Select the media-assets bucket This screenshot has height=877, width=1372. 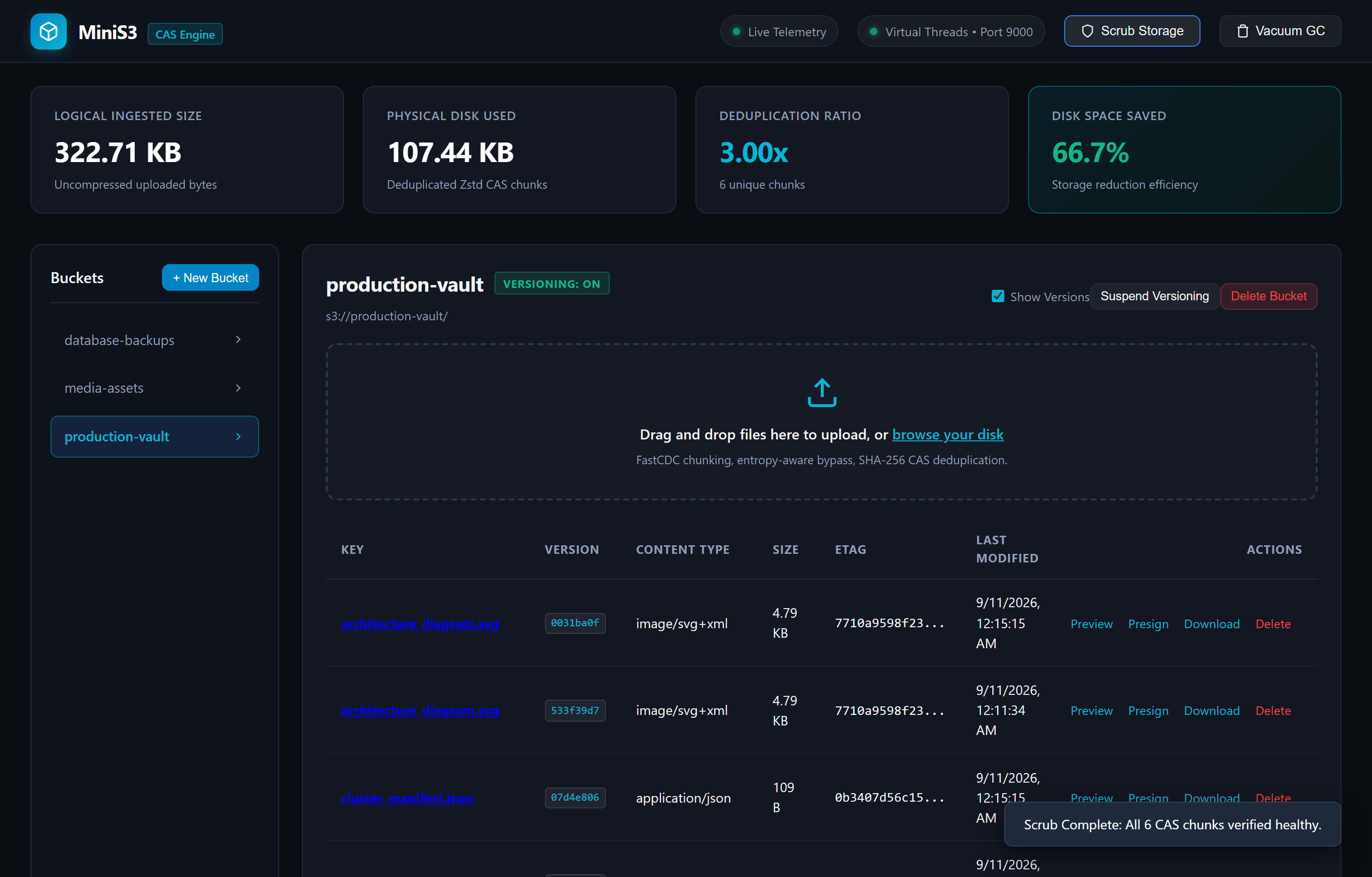click(x=154, y=388)
